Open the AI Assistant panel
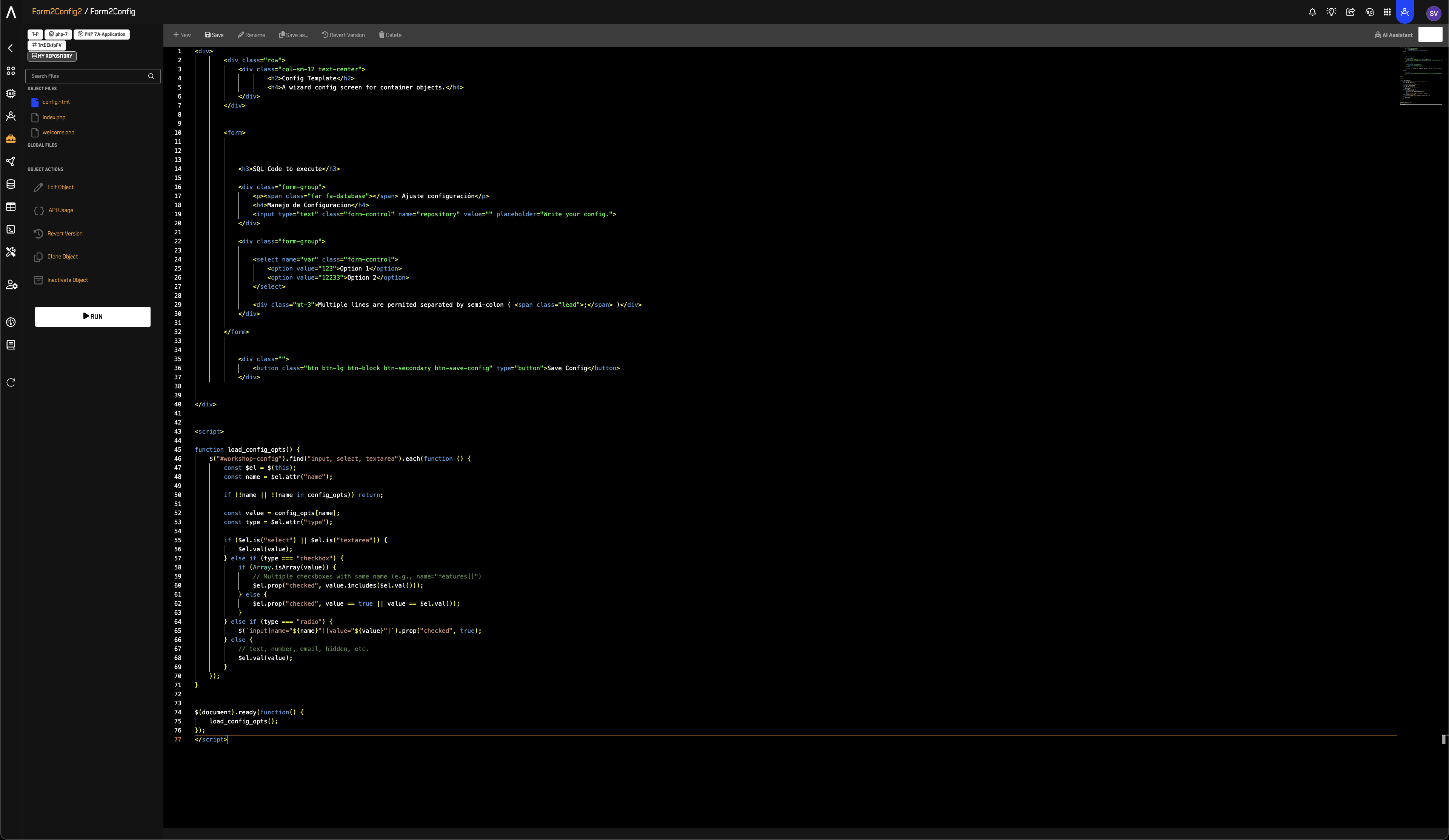 pyautogui.click(x=1393, y=35)
